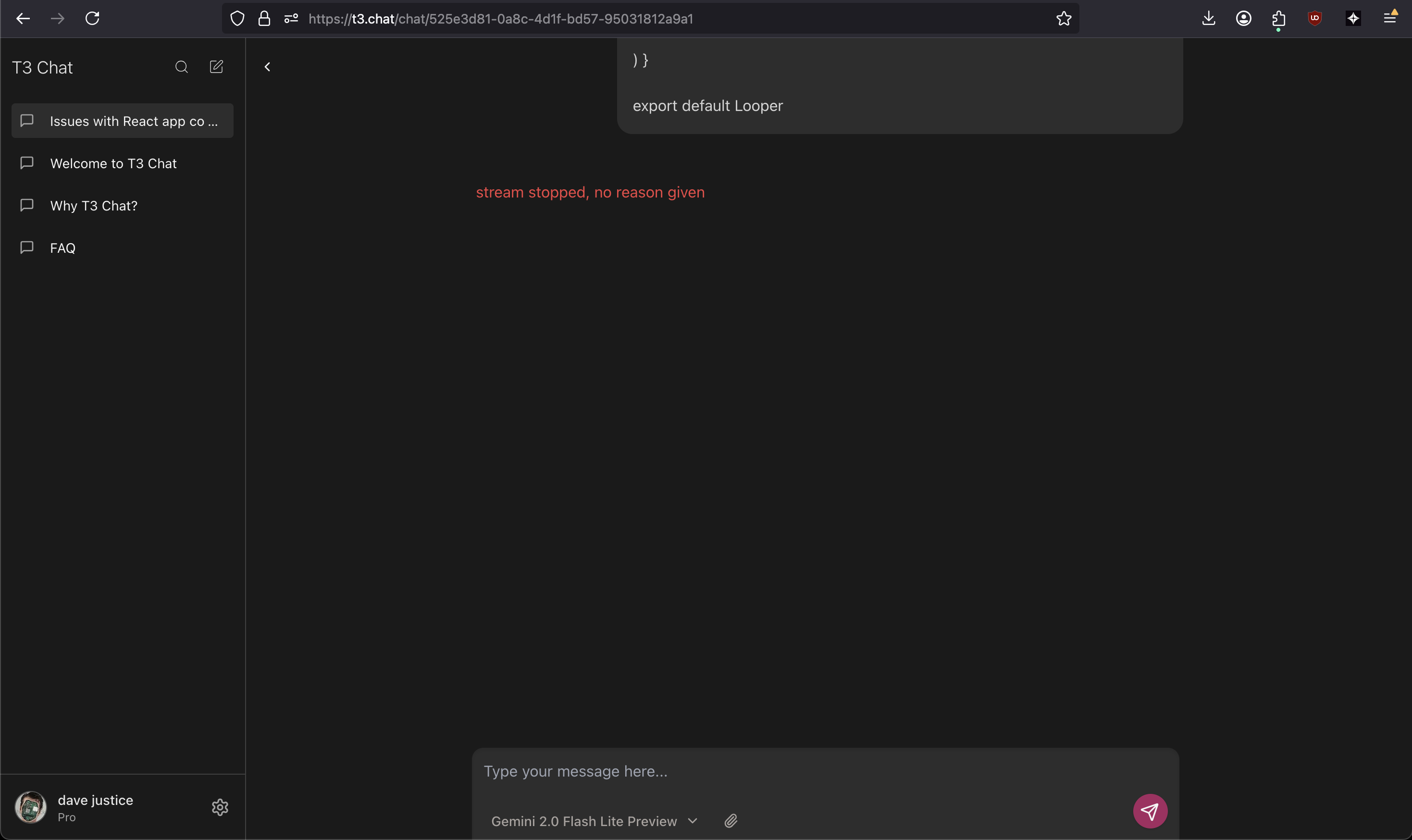Click the T3 Chat title link
This screenshot has height=840, width=1412.
pos(42,67)
